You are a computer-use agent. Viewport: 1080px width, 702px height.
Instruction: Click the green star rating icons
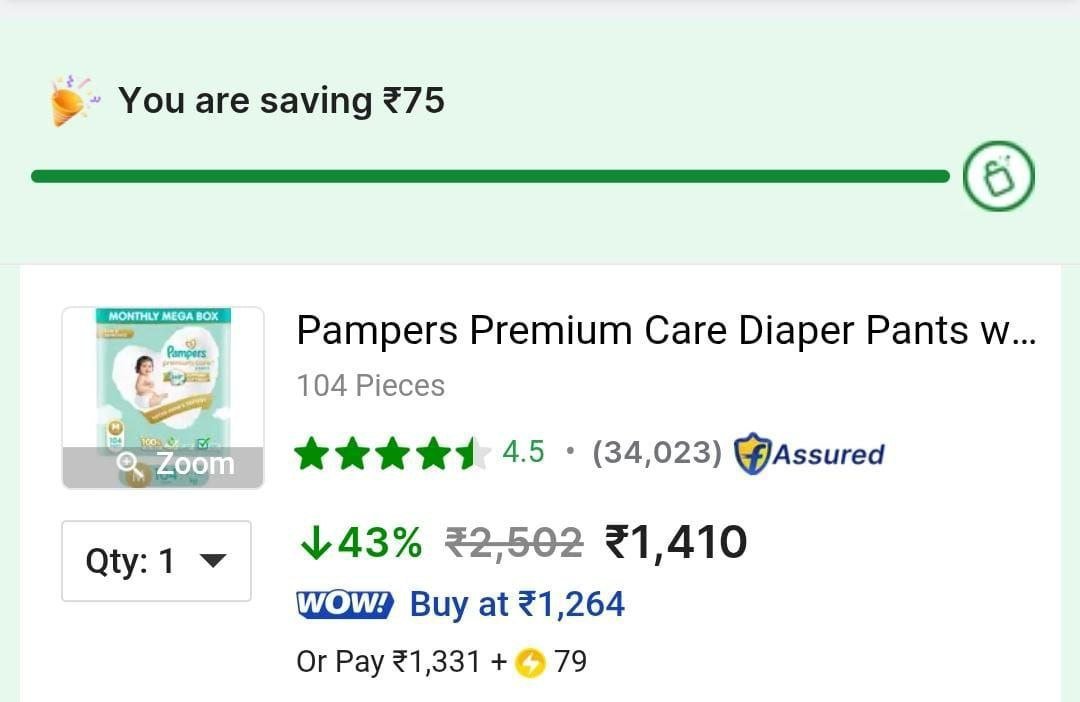(390, 454)
